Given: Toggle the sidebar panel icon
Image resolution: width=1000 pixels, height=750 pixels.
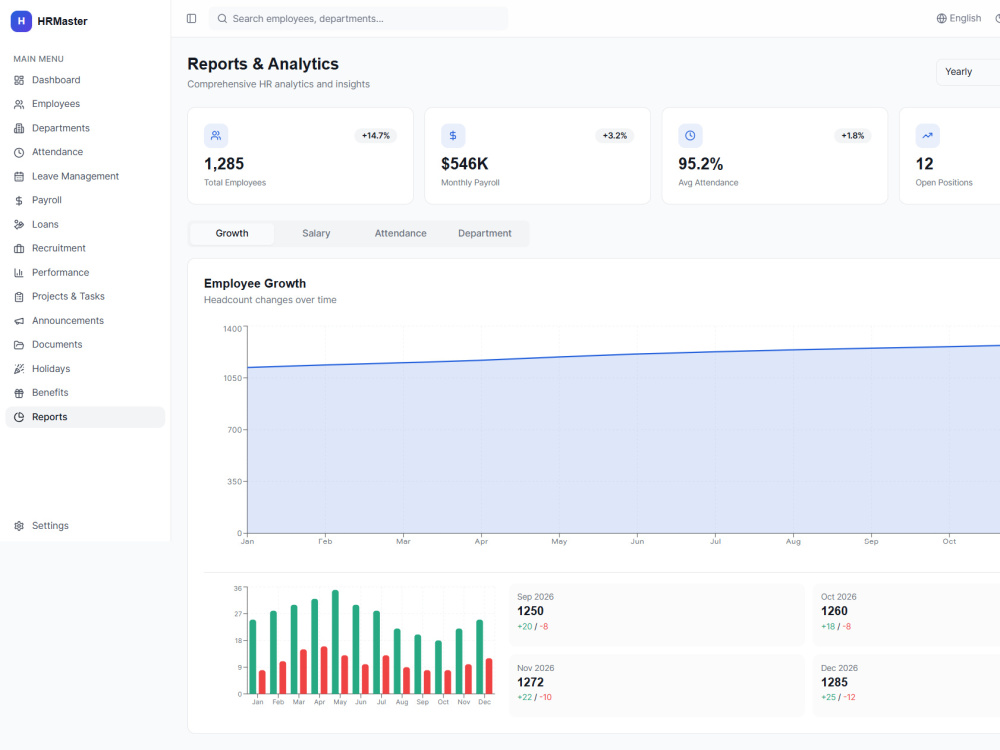Looking at the screenshot, I should (x=191, y=18).
